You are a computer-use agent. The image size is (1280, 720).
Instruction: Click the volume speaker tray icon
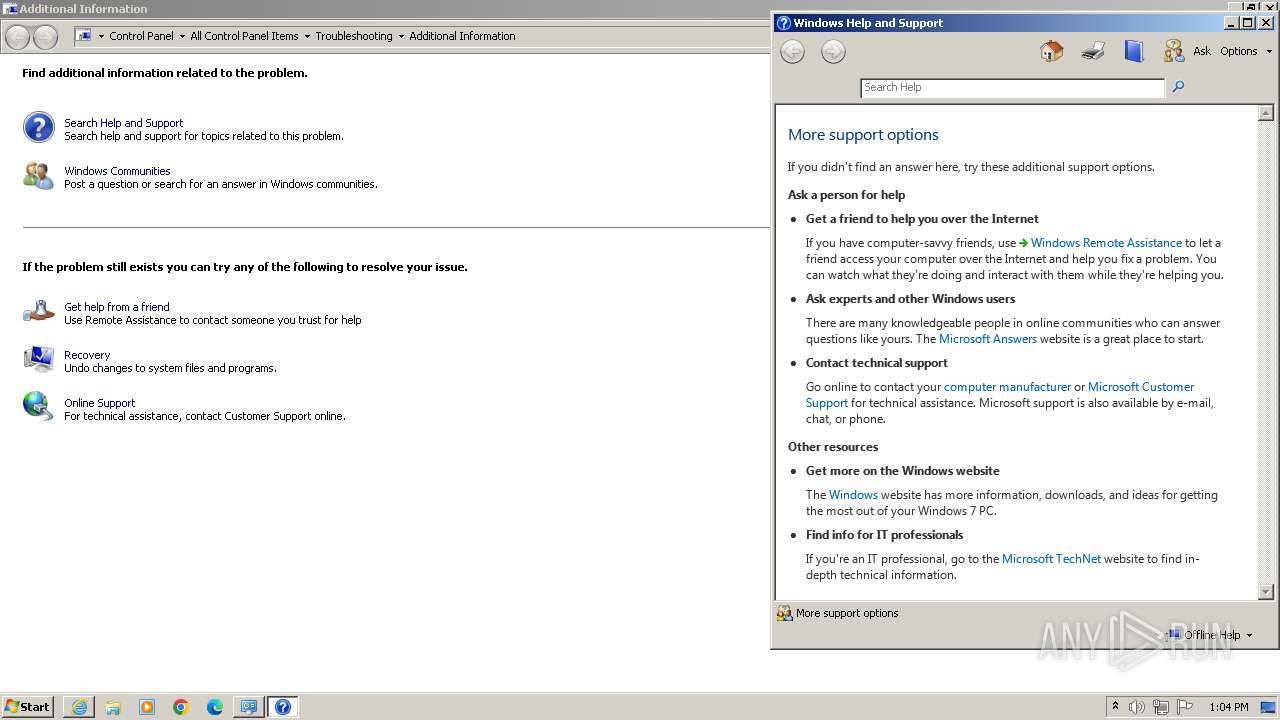point(1137,707)
